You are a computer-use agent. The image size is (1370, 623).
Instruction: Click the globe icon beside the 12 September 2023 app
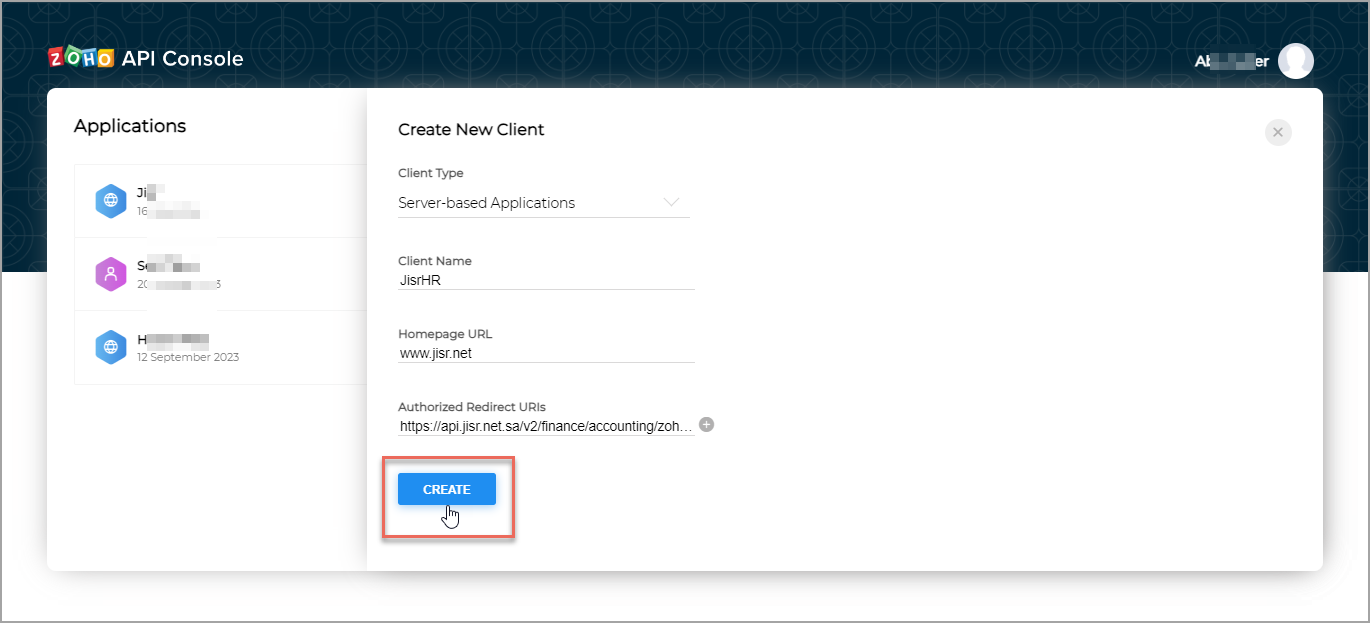110,347
